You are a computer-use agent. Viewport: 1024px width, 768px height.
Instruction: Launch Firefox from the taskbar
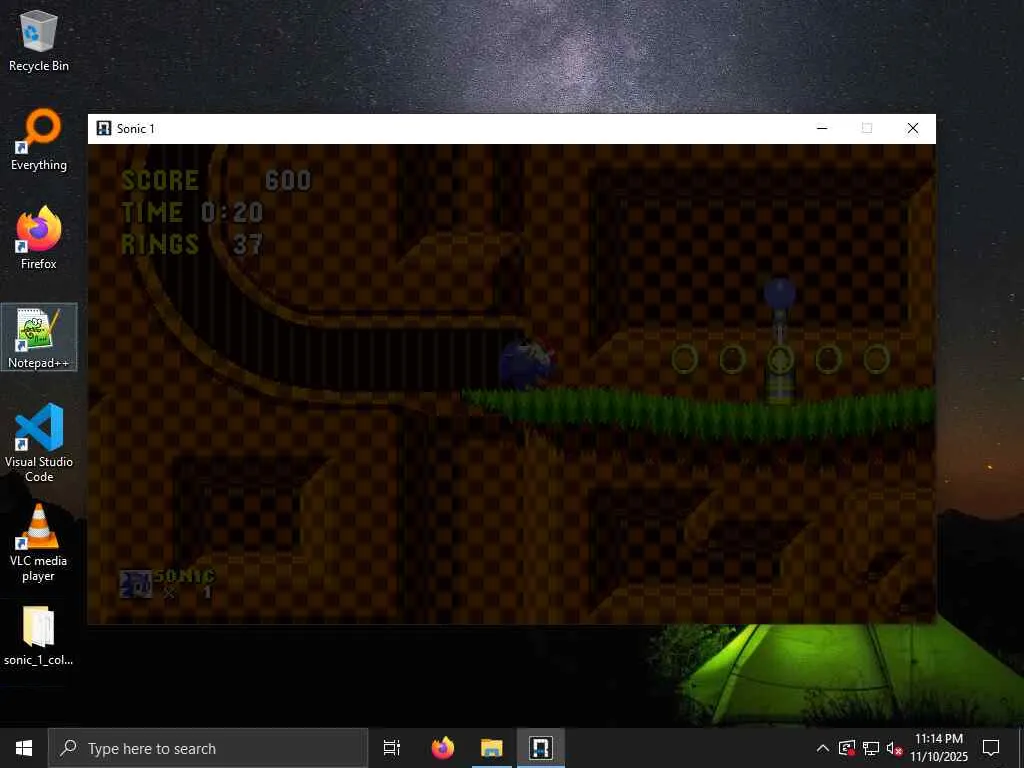(443, 748)
